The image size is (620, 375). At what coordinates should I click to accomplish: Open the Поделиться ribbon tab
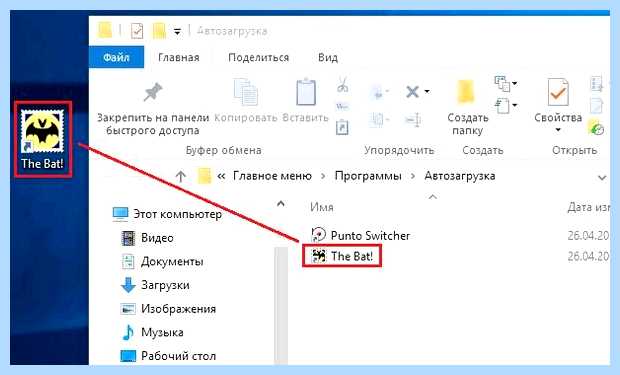(258, 57)
